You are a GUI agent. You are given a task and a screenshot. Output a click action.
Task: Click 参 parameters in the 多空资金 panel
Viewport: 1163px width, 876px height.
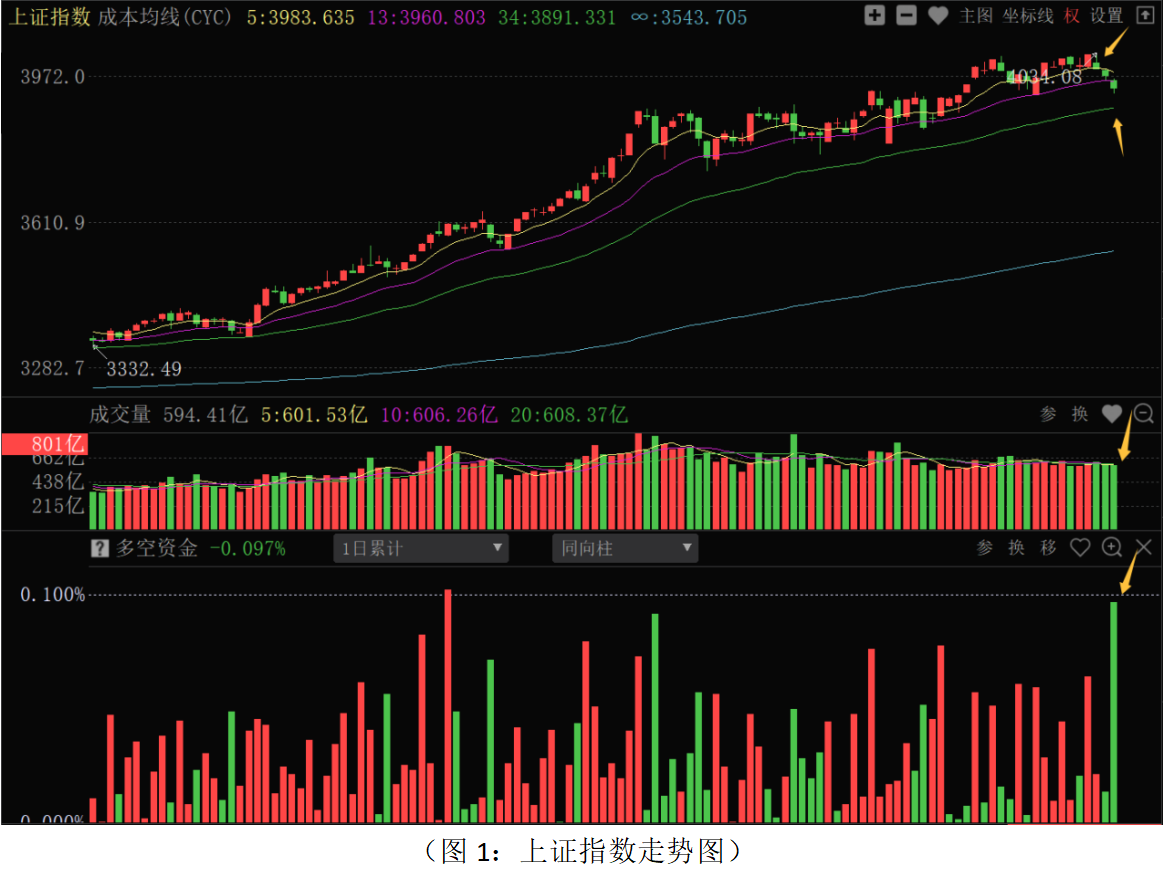click(x=985, y=548)
